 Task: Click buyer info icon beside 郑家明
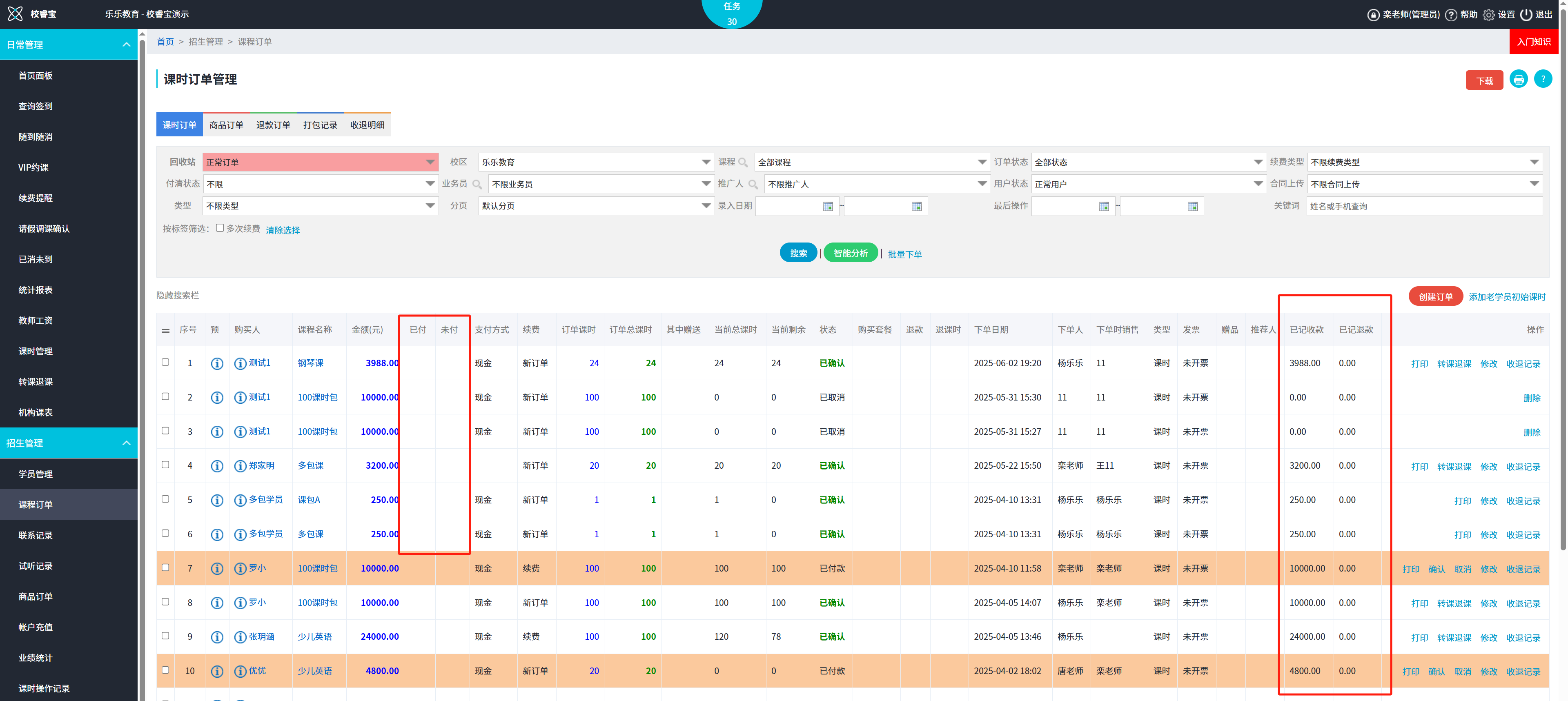pyautogui.click(x=240, y=466)
